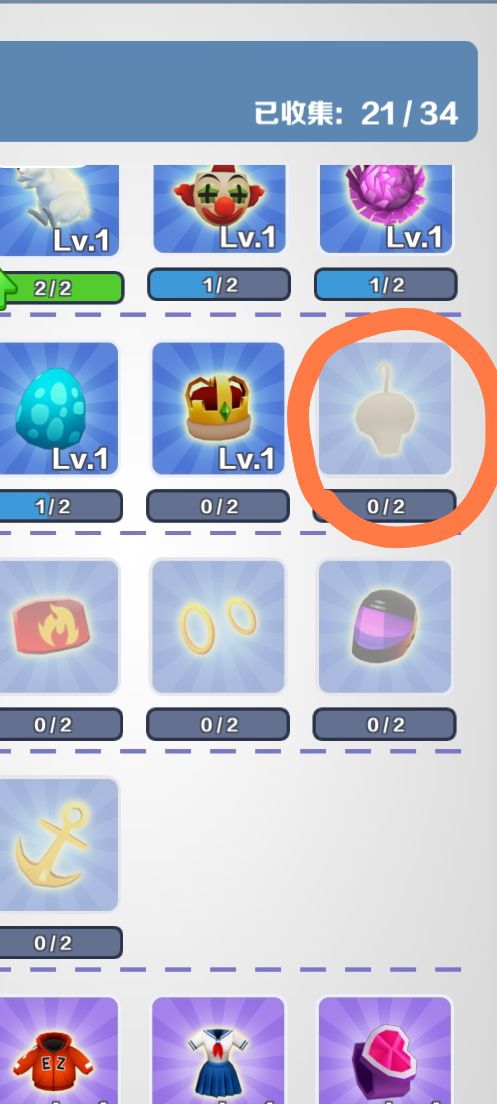Select the red flame headband item
The image size is (497, 1104).
(59, 627)
